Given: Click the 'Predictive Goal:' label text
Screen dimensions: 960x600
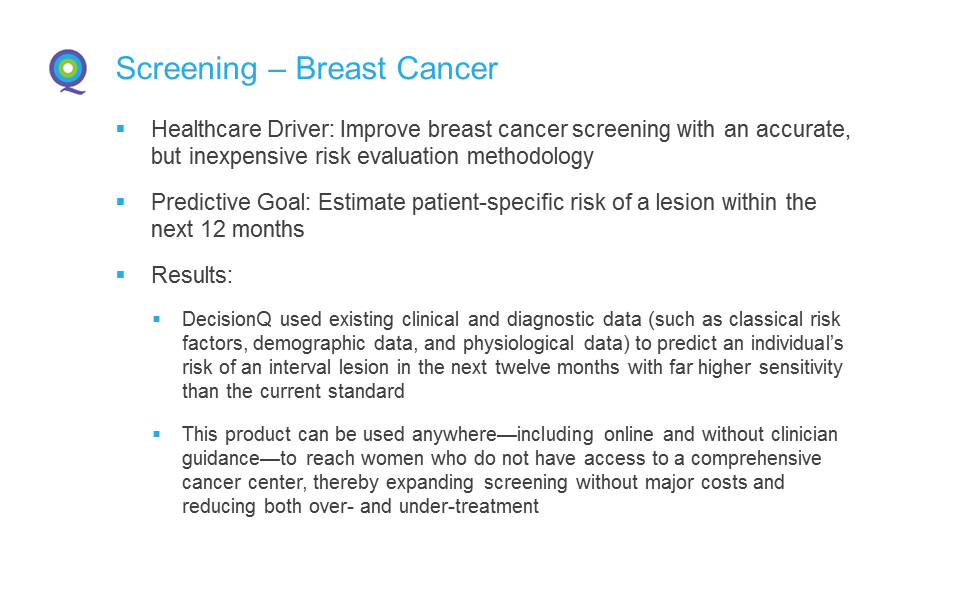Looking at the screenshot, I should pyautogui.click(x=231, y=202).
